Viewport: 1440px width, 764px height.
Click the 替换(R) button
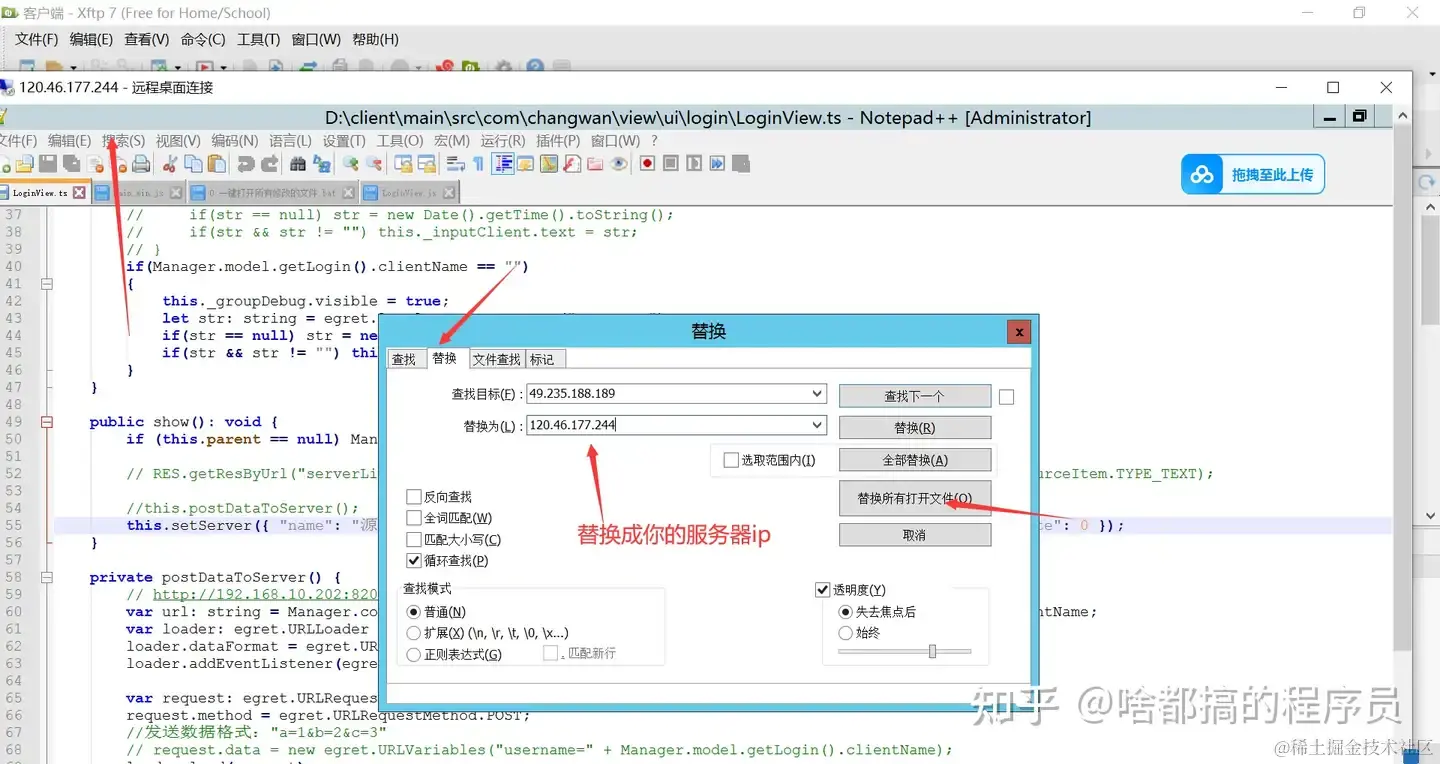tap(915, 428)
